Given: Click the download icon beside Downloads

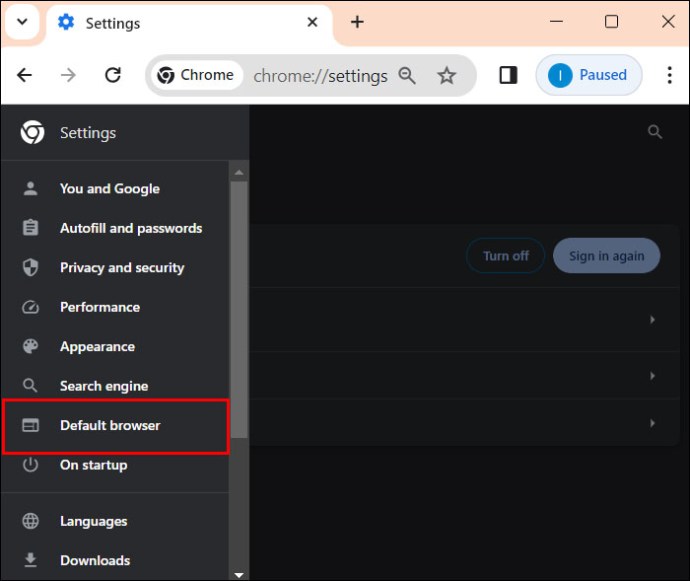Looking at the screenshot, I should [x=30, y=560].
